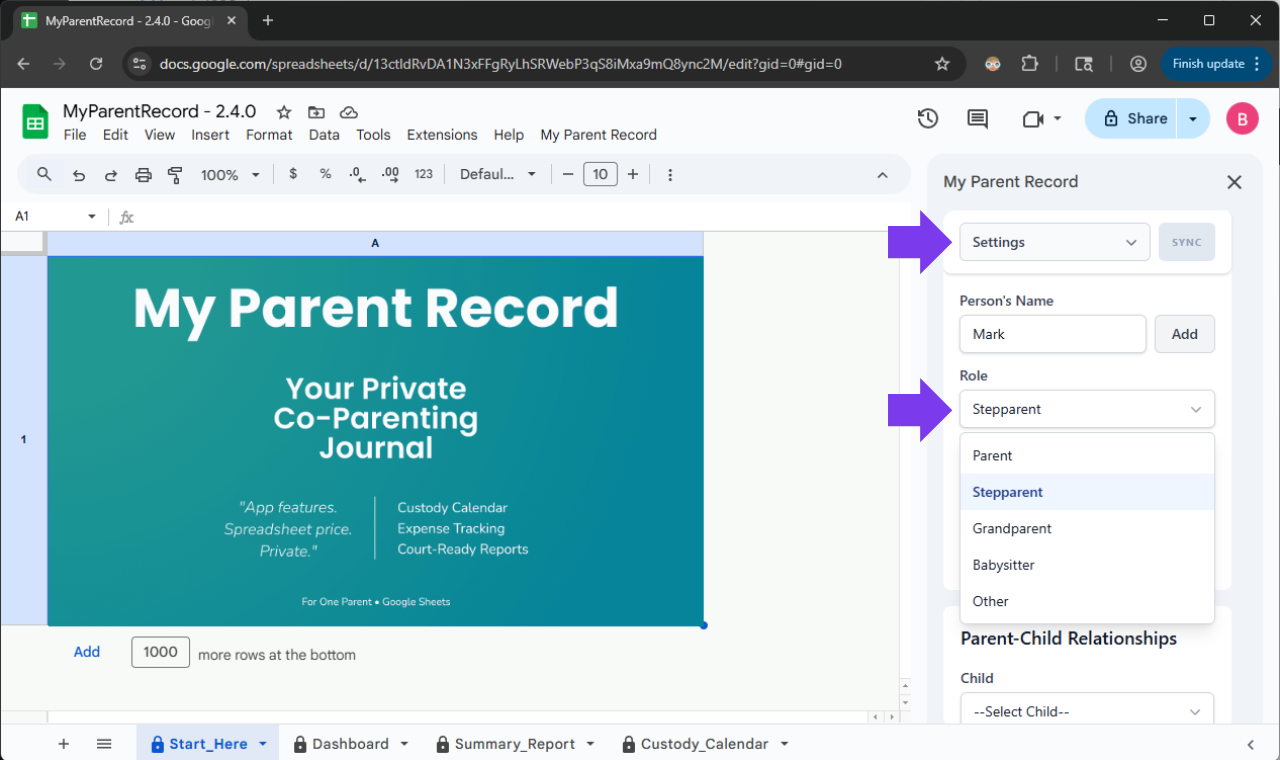Select the paint format tool
The width and height of the screenshot is (1280, 760).
tap(175, 175)
